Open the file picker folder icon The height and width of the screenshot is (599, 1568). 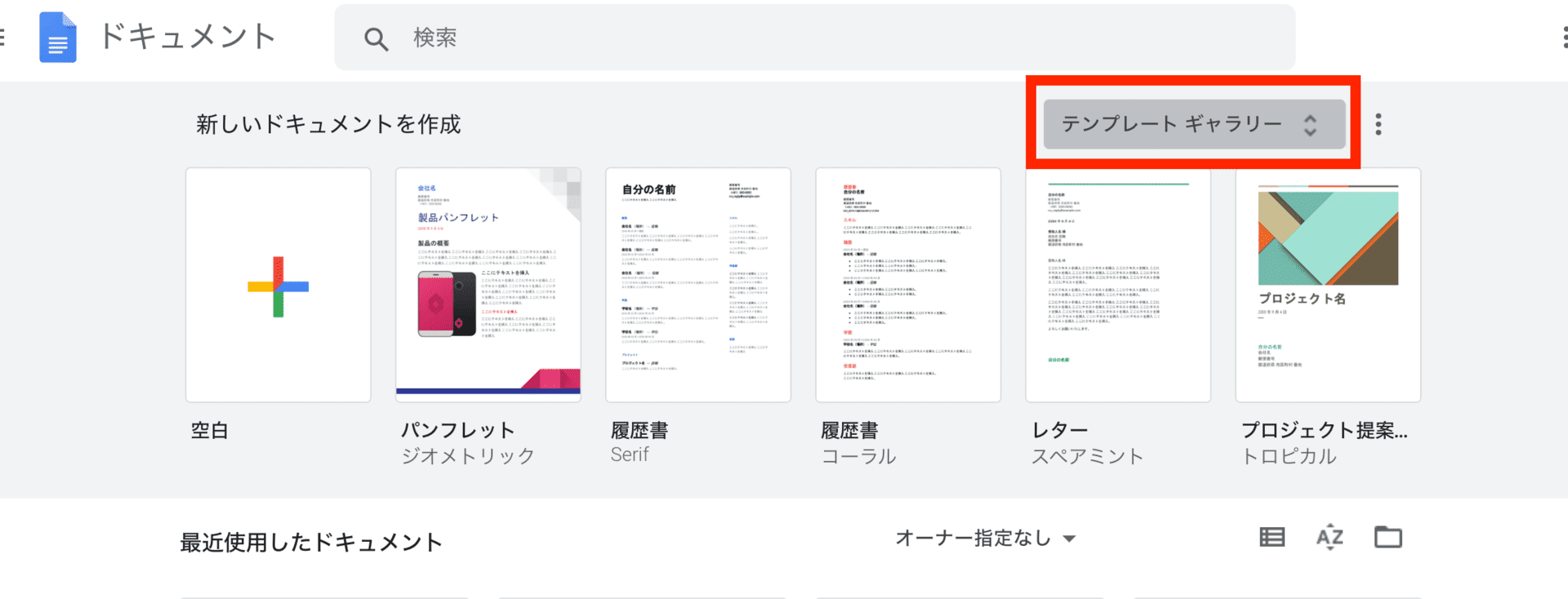1388,537
